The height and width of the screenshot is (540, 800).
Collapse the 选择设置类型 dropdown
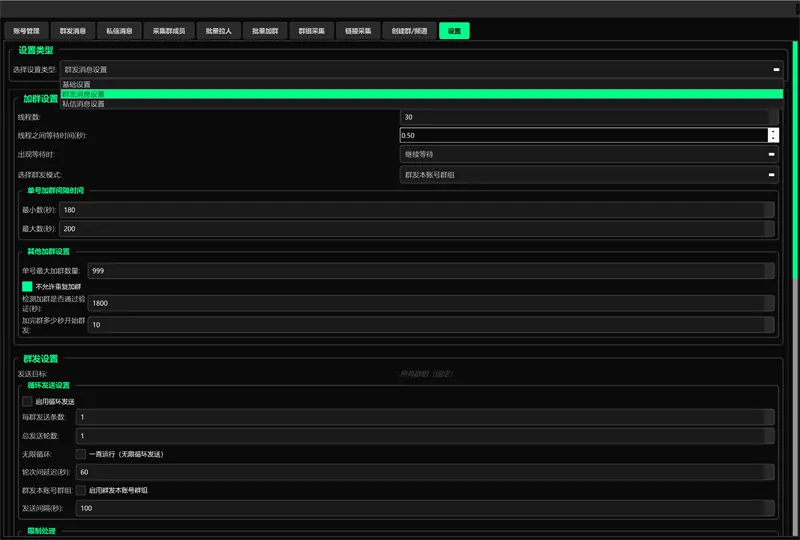point(776,70)
